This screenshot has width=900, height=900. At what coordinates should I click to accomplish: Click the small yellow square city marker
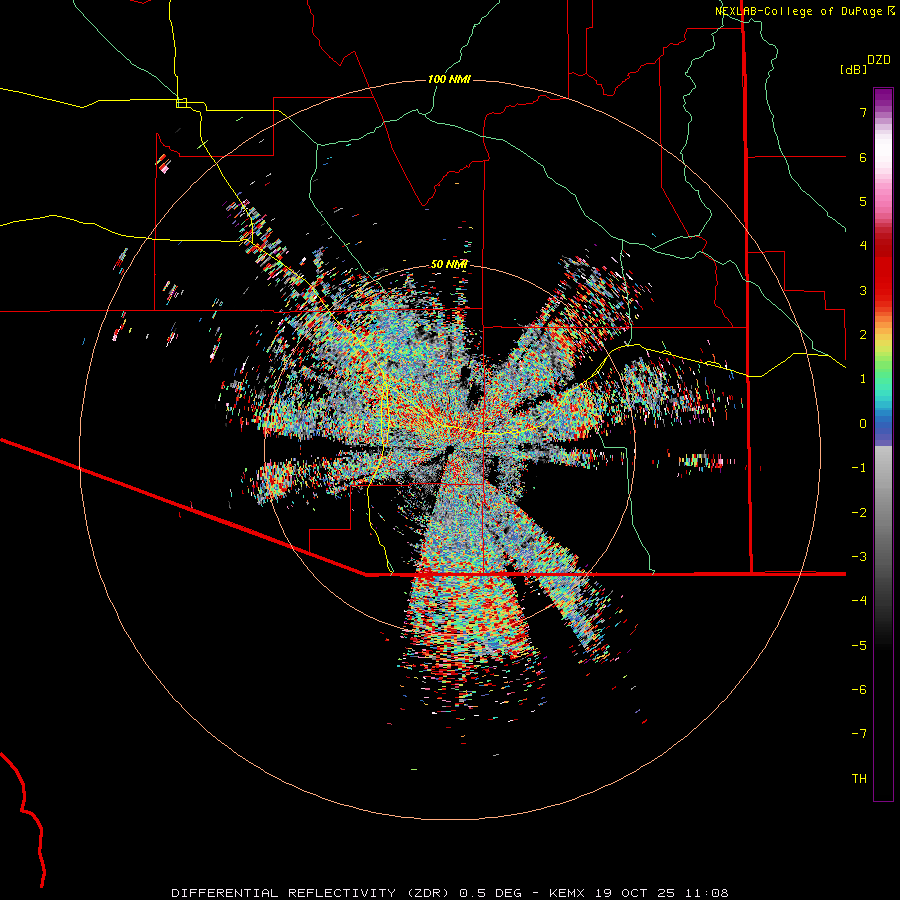tap(181, 103)
